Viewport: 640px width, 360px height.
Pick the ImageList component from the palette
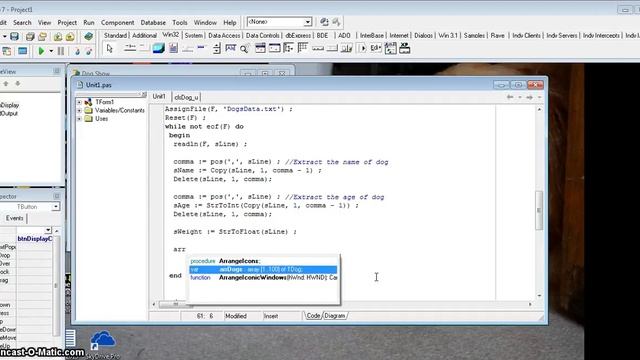158,49
